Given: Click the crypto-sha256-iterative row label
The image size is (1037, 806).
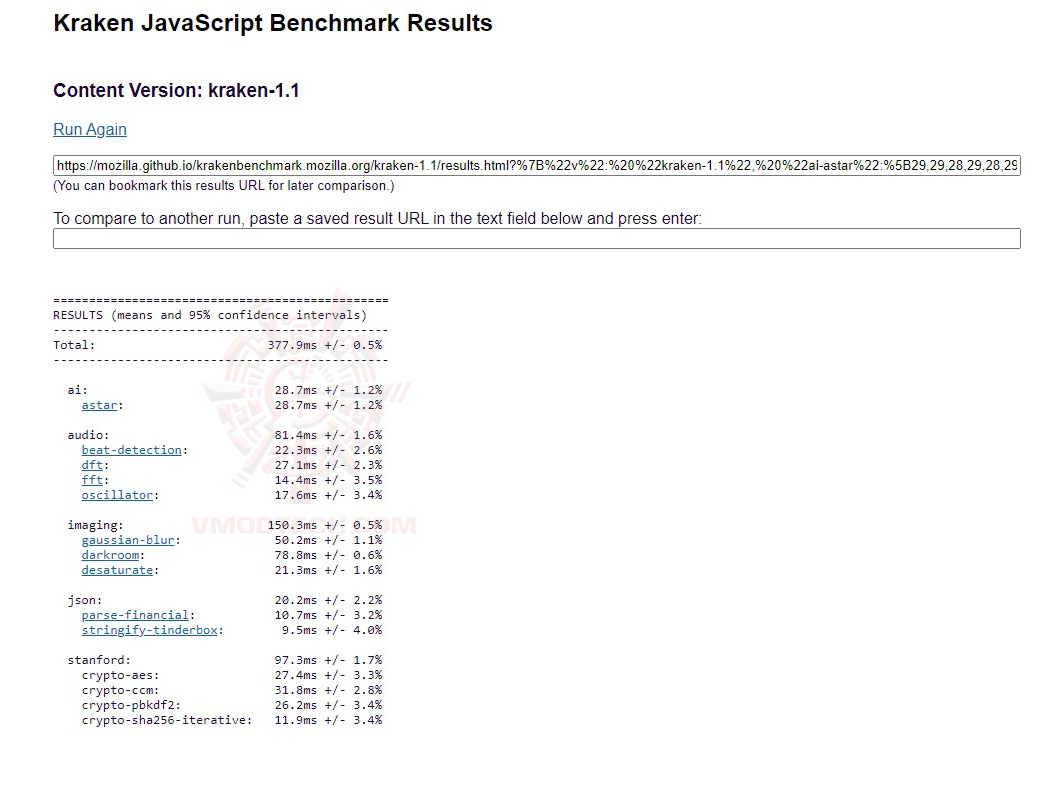Looking at the screenshot, I should (x=167, y=720).
